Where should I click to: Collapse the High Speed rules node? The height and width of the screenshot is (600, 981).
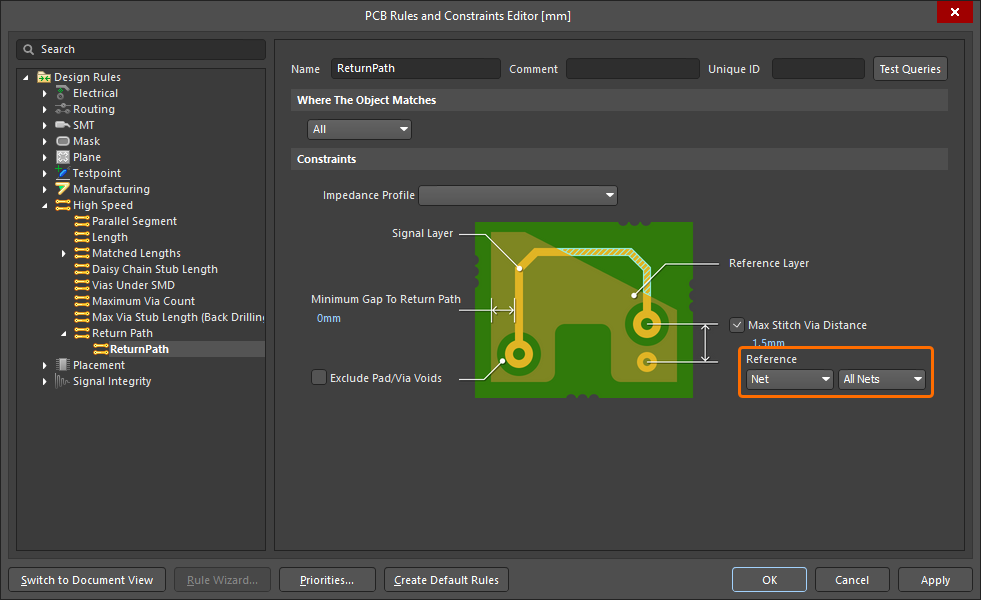click(x=44, y=205)
